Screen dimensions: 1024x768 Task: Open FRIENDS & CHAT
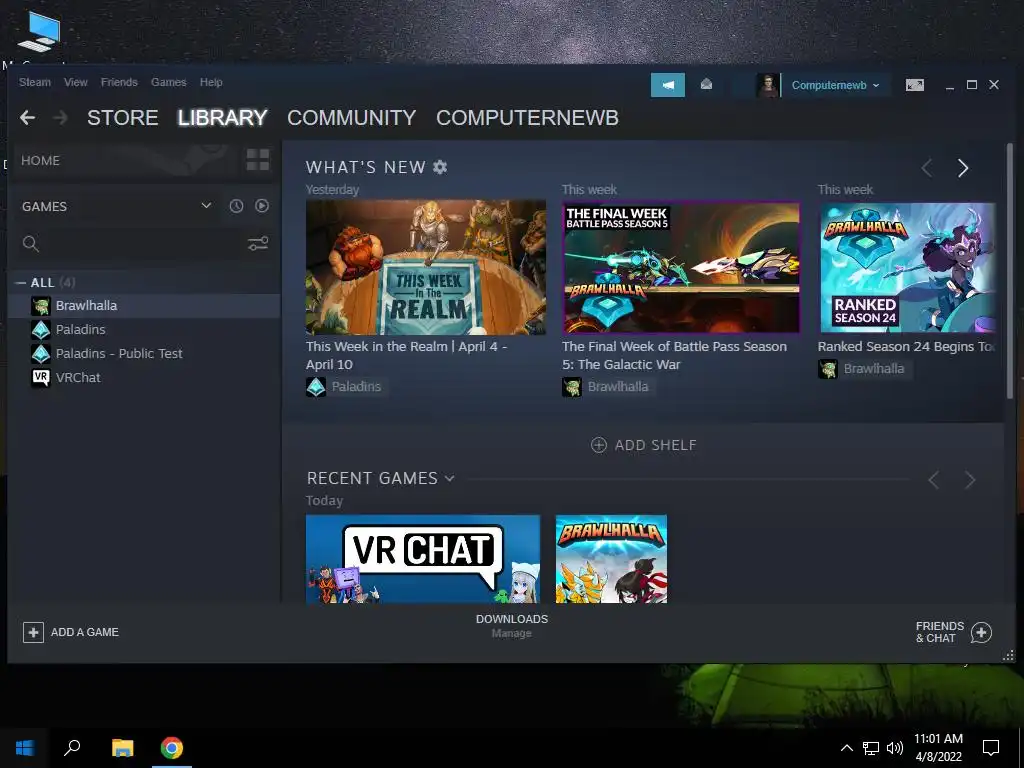pyautogui.click(x=953, y=632)
